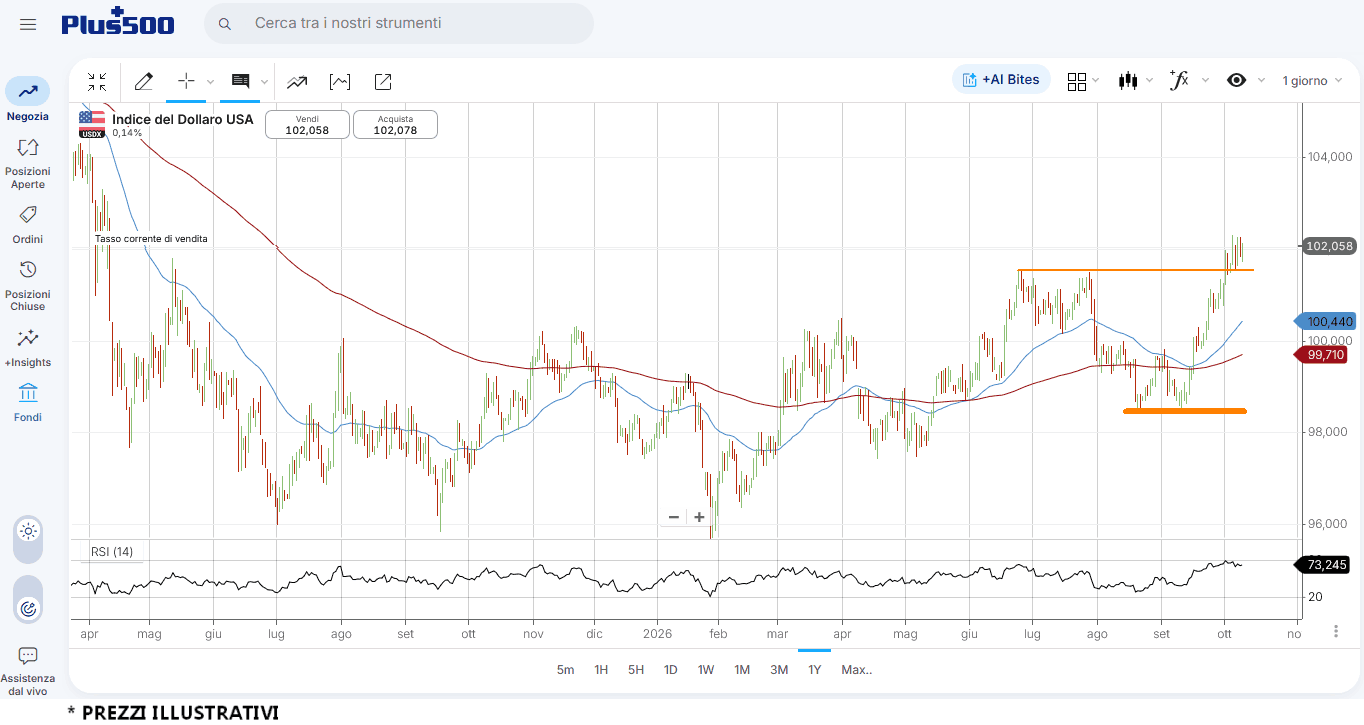Open the three-dot chart options menu

click(x=1336, y=632)
